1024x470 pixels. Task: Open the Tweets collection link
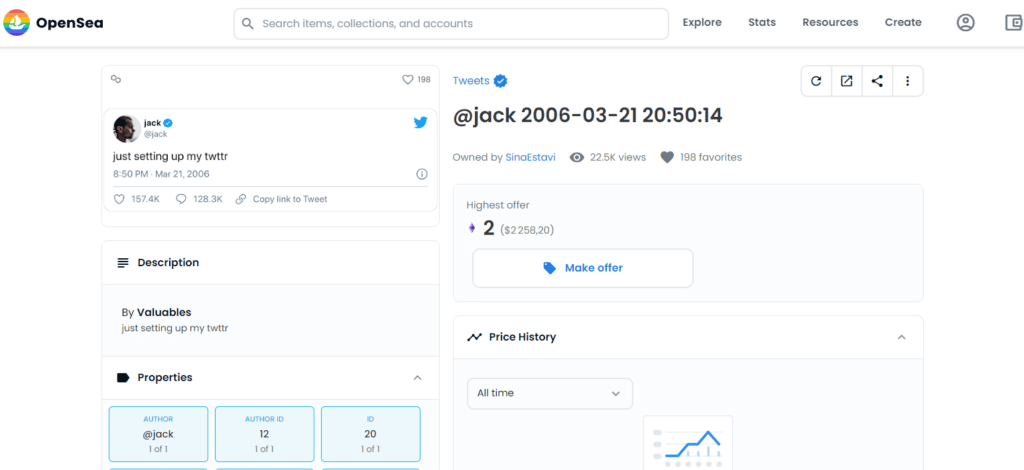coord(471,81)
